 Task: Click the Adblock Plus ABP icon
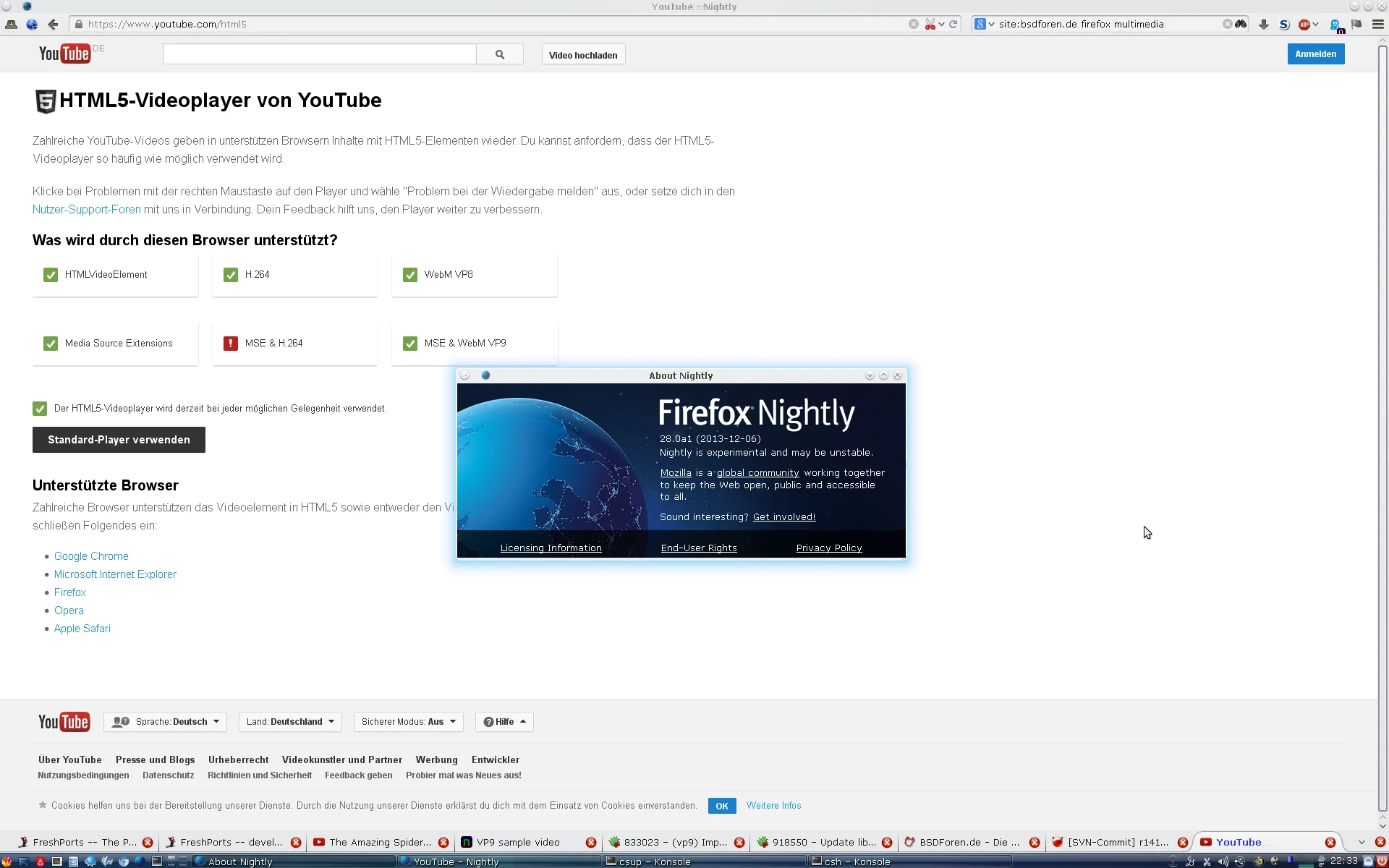[1304, 24]
